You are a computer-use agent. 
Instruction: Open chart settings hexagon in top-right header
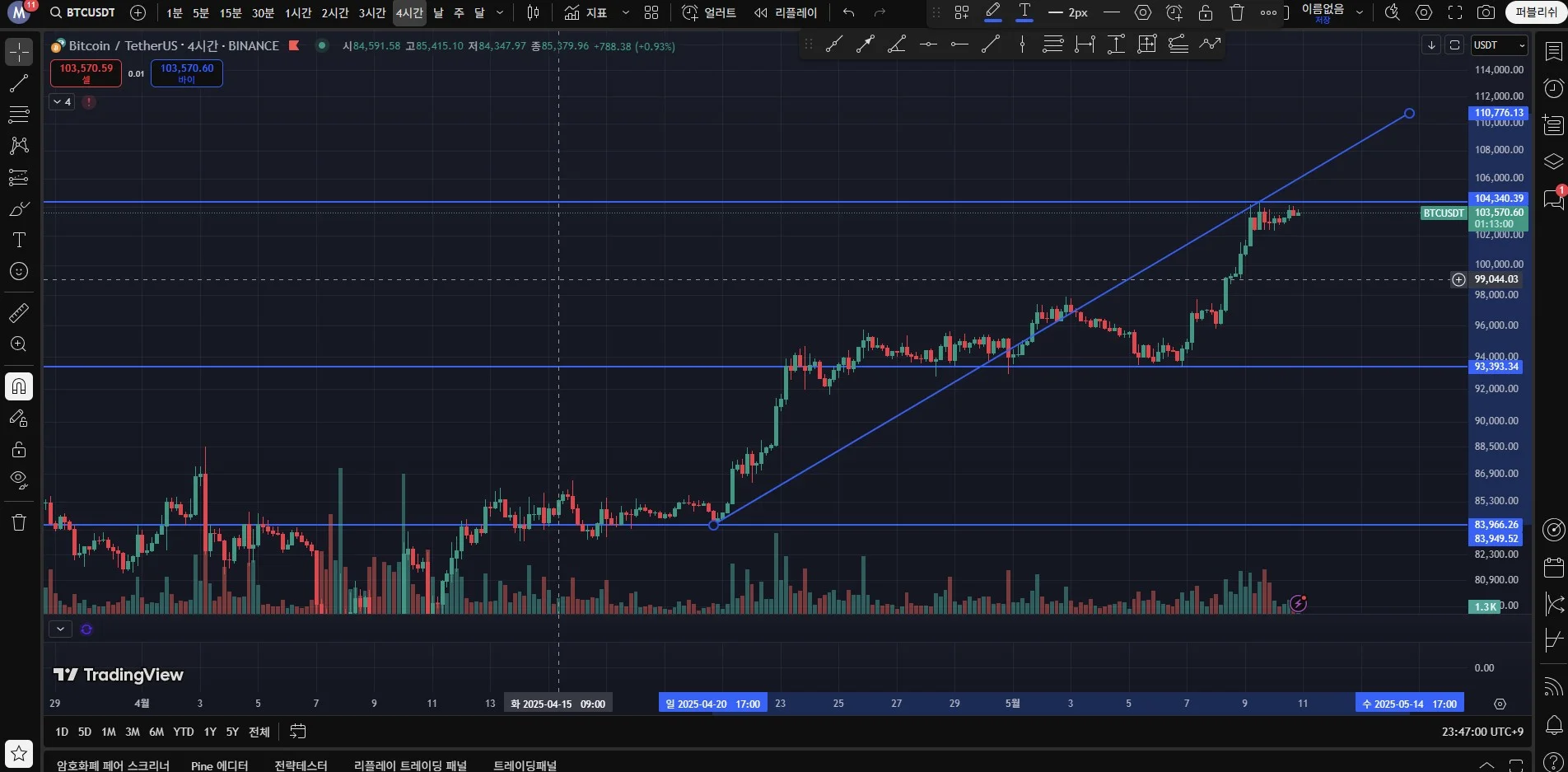pos(1424,12)
